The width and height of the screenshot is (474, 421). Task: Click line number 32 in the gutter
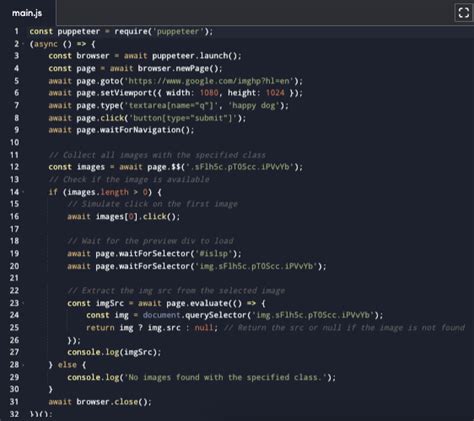click(14, 414)
